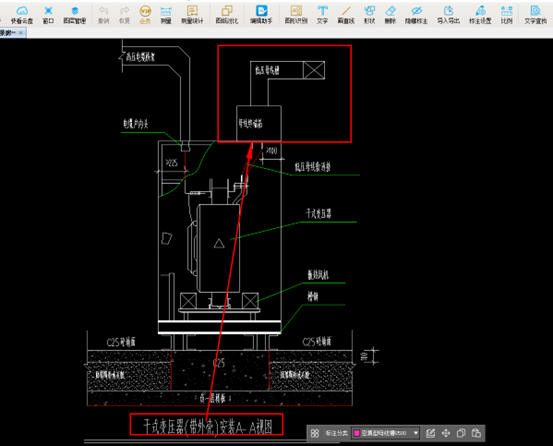This screenshot has height=446, width=553.
Task: Click the move arrows icon in floating bar
Action: click(x=446, y=433)
